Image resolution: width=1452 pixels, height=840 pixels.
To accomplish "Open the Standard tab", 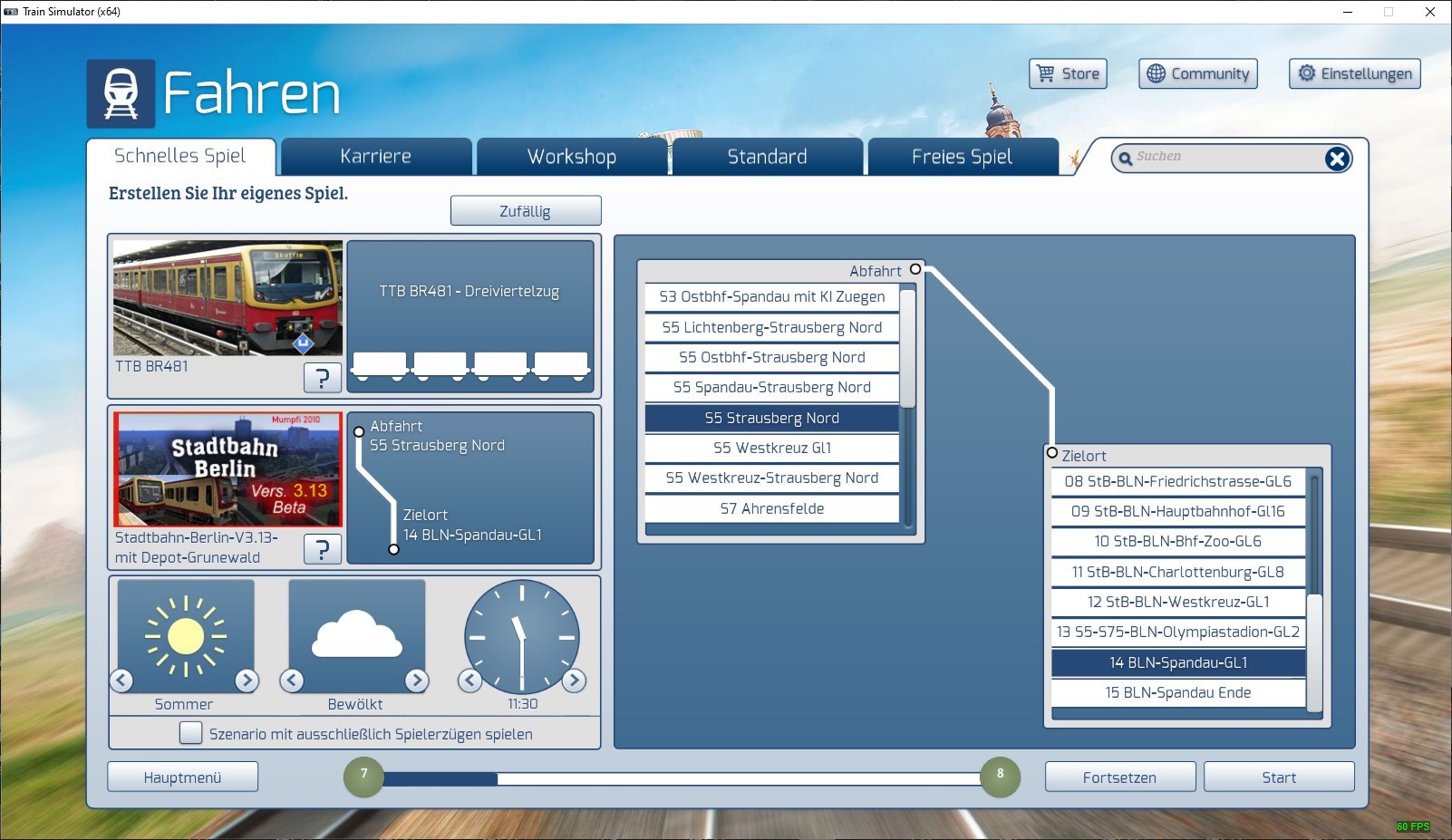I will [x=767, y=157].
